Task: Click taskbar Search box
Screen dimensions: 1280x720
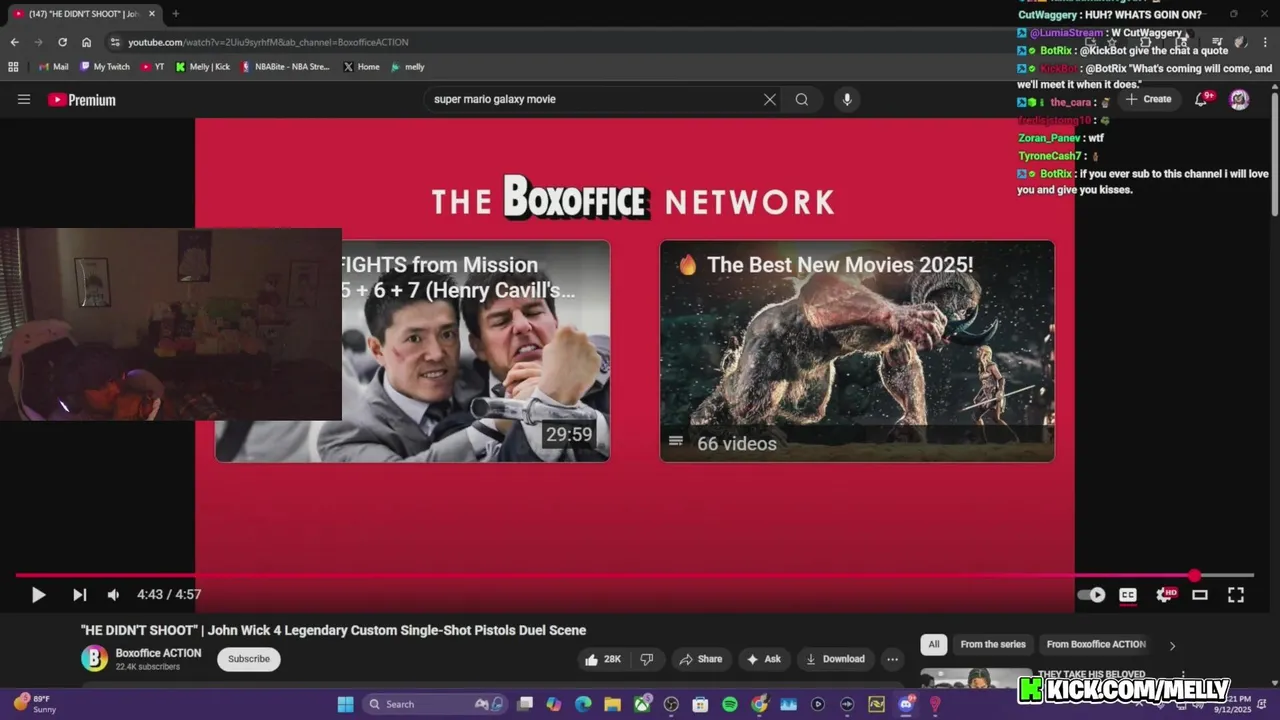Action: coord(435,704)
